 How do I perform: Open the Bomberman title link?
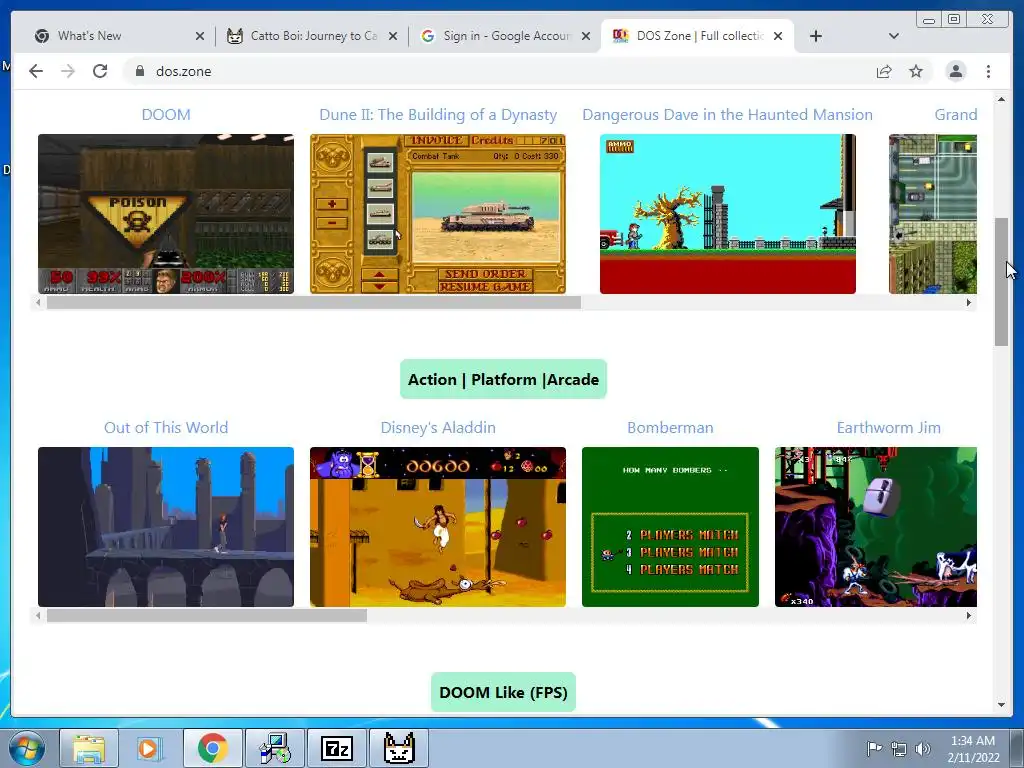click(x=670, y=427)
